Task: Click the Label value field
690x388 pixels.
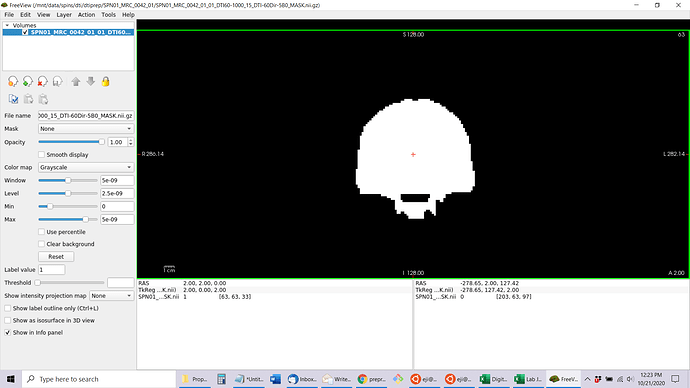Action: 51,270
